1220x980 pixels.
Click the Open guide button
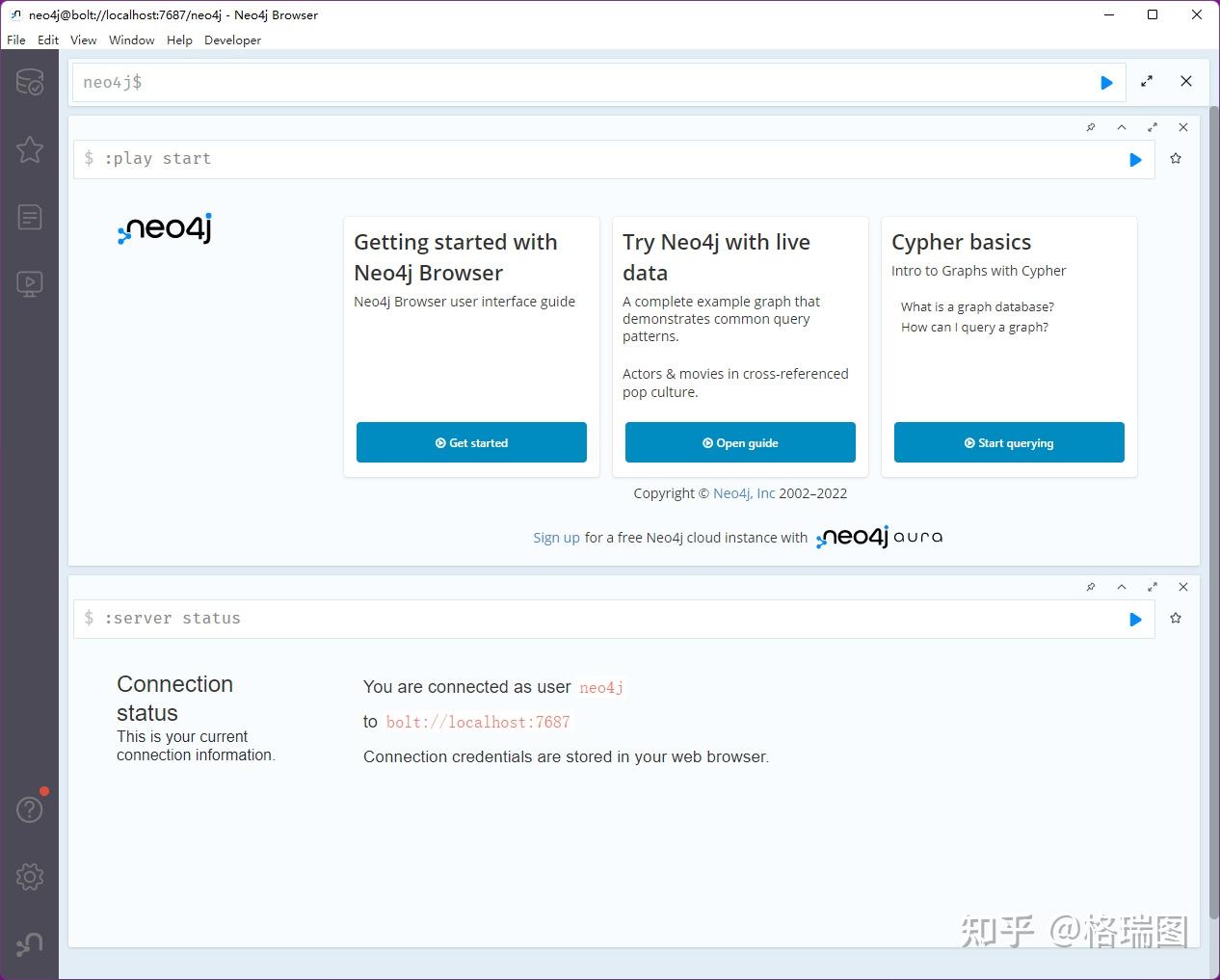(x=740, y=442)
